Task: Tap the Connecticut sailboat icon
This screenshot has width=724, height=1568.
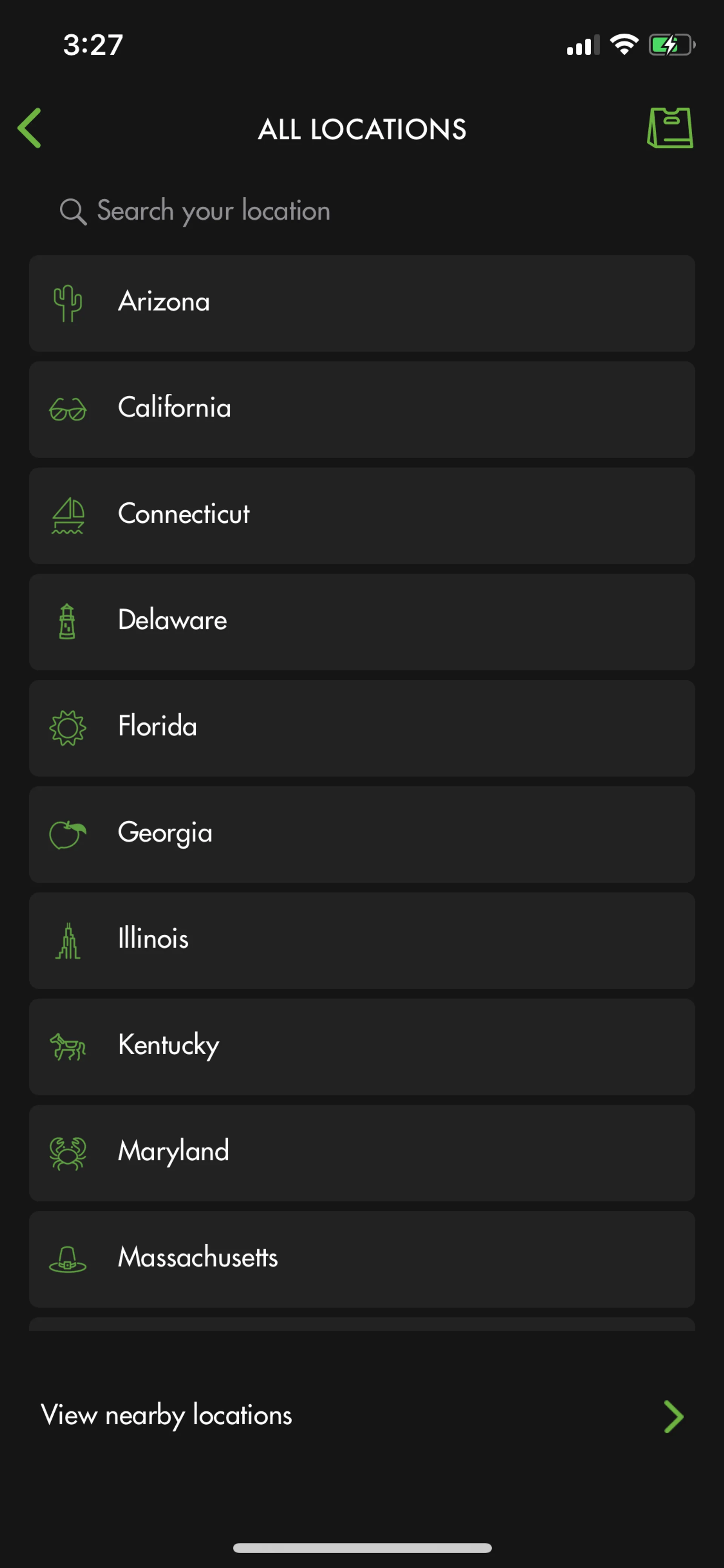Action: pyautogui.click(x=67, y=516)
